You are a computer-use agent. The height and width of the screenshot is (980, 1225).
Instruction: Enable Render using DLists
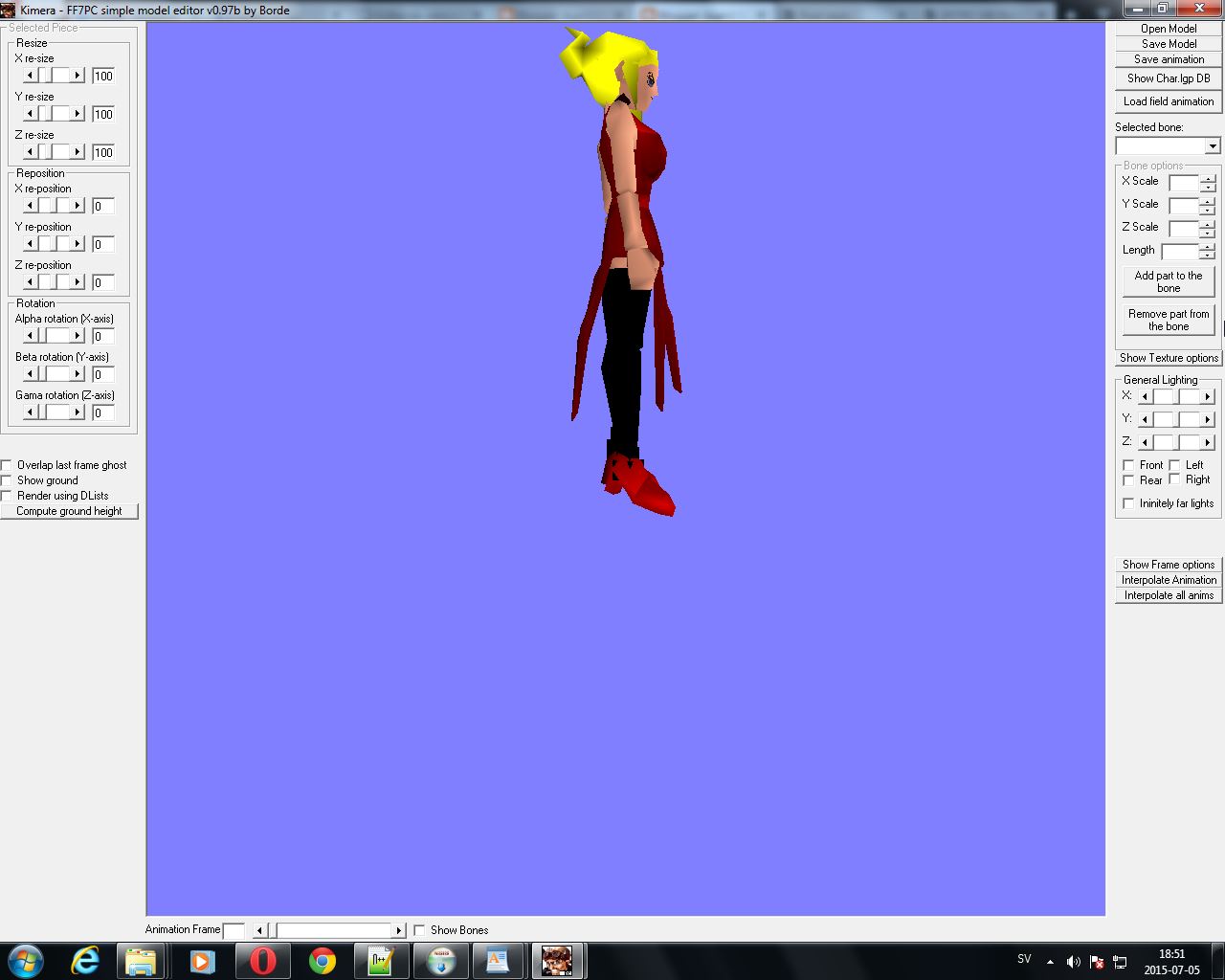[6, 496]
